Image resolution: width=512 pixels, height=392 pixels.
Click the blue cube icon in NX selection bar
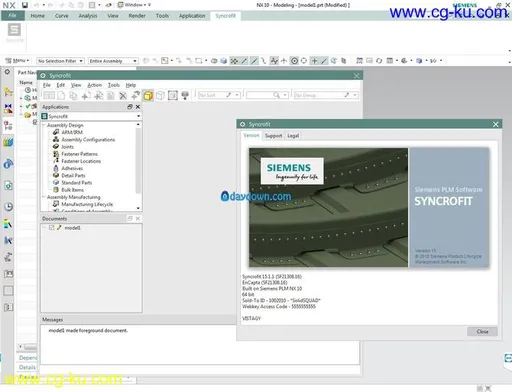224,61
